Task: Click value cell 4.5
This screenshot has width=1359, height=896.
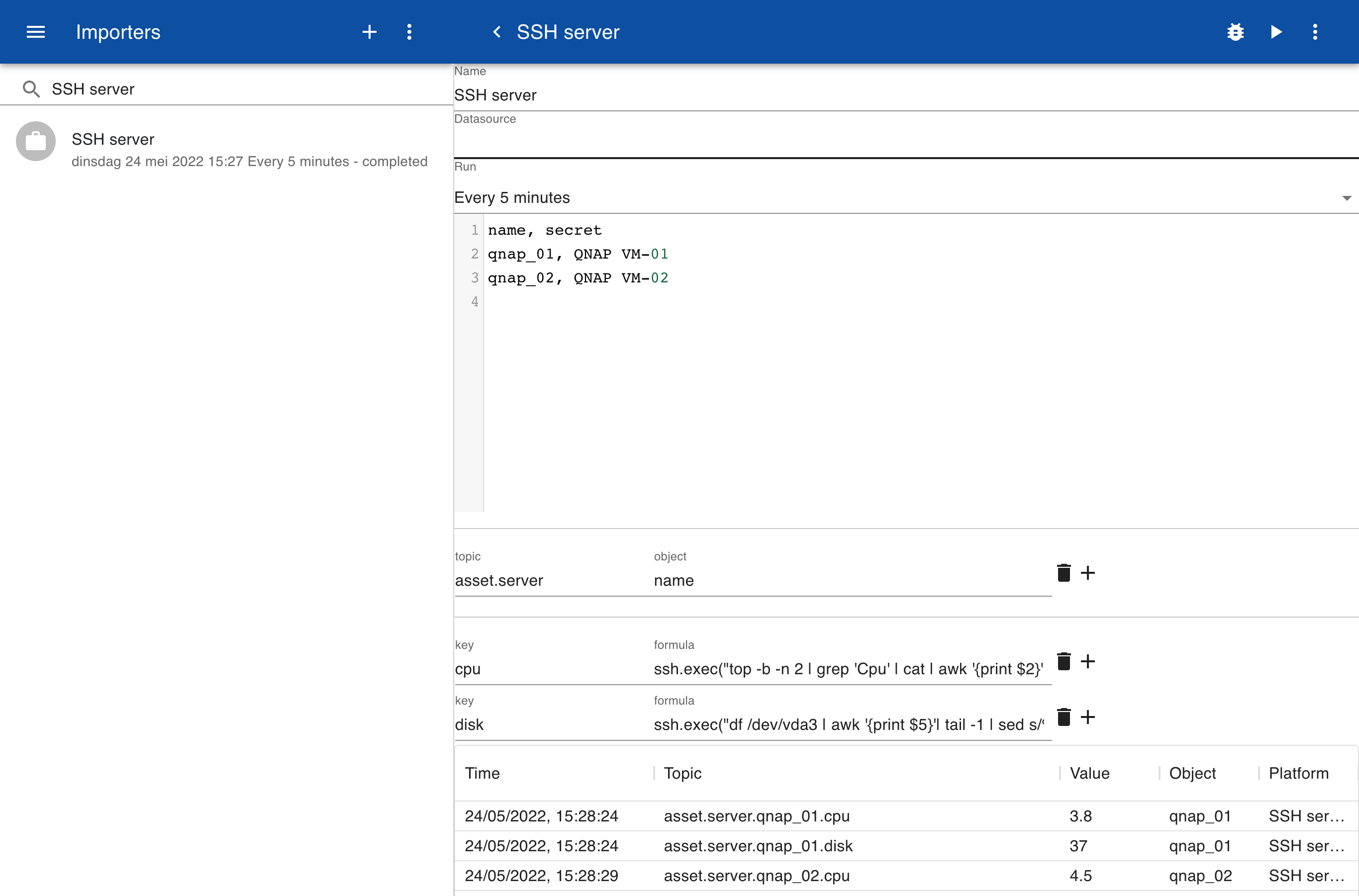Action: (1080, 876)
